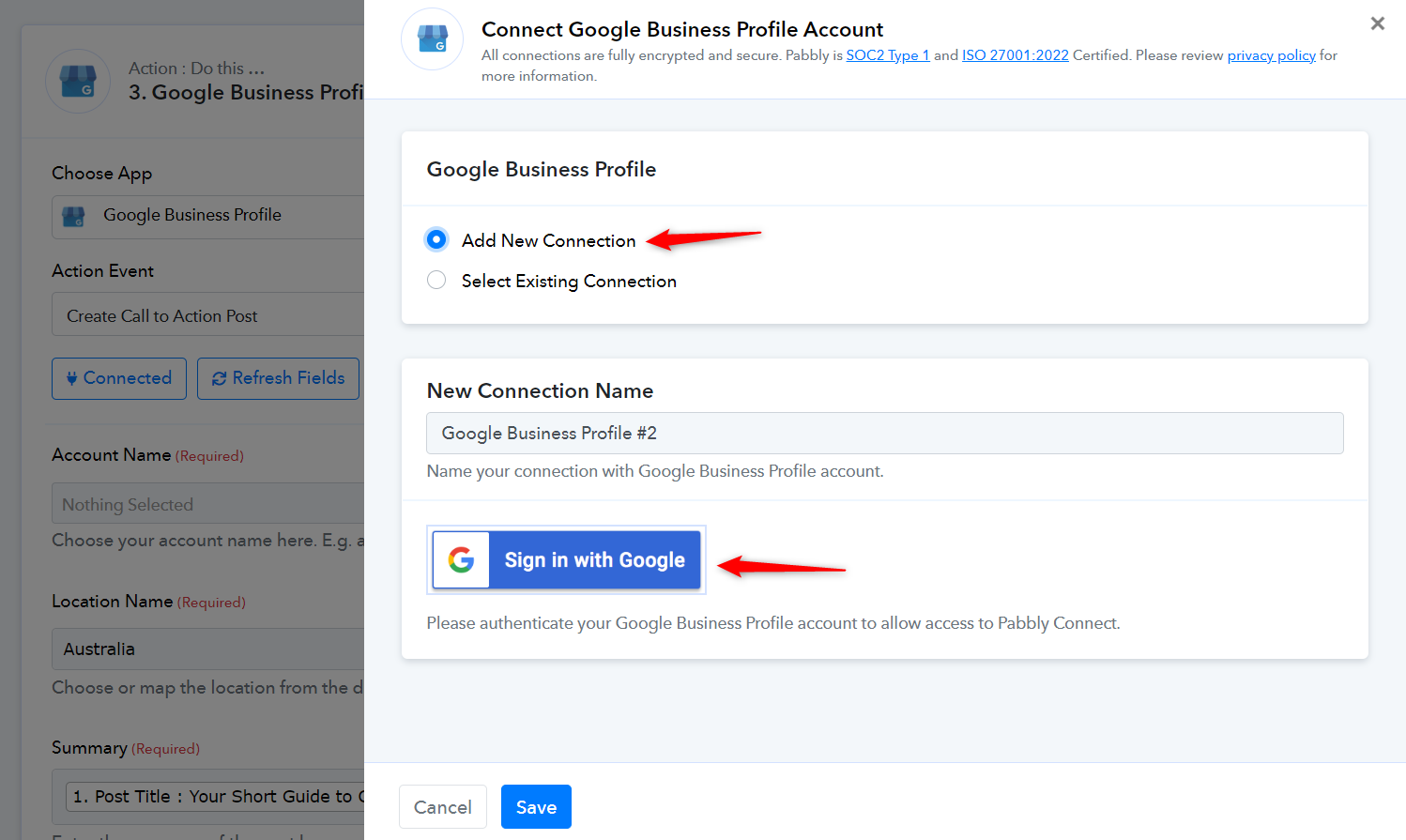Click the Account Name (Required) label
The height and width of the screenshot is (840, 1406).
147,455
